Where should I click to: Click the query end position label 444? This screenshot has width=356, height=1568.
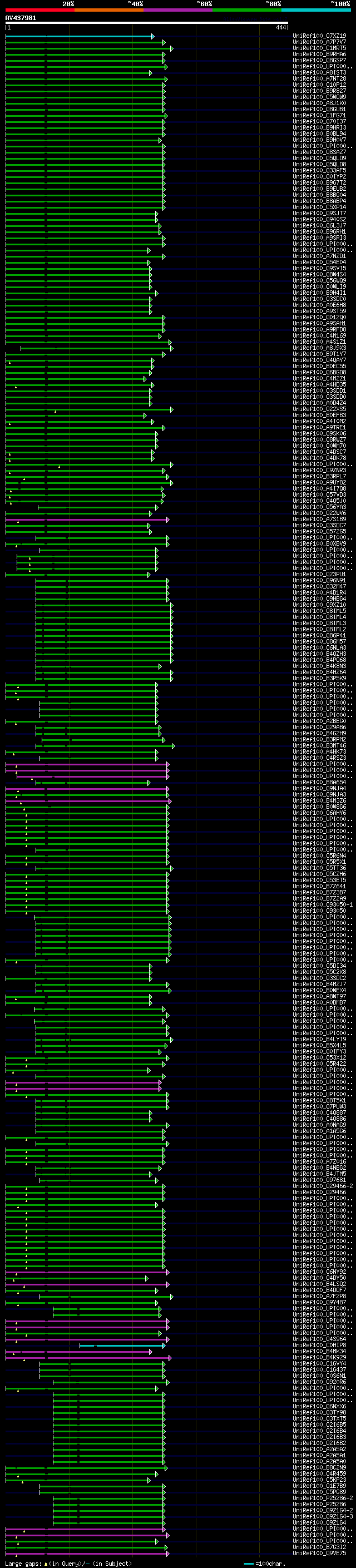(x=280, y=27)
